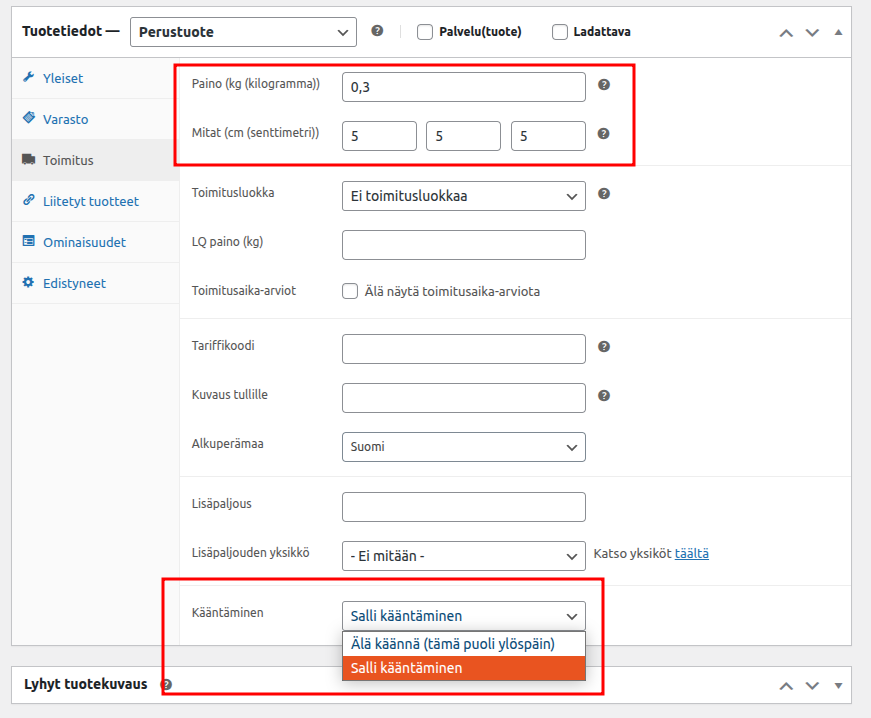Viewport: 871px width, 718px height.
Task: Click the LQ paino (kg) input field
Action: (x=463, y=245)
